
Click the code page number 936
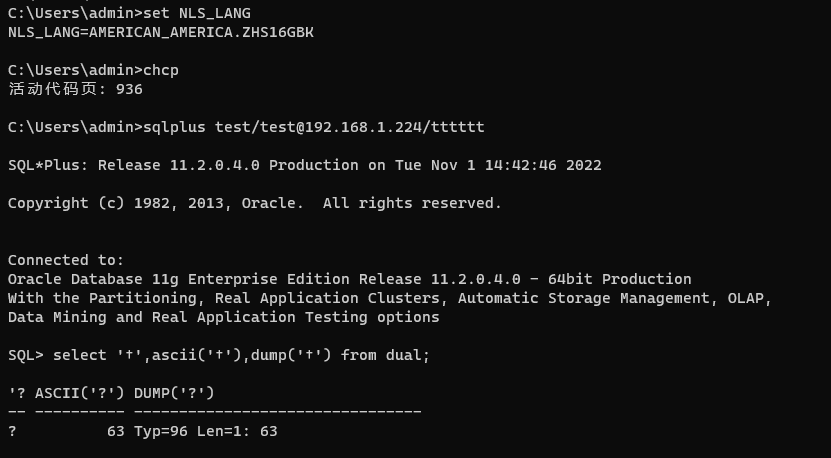click(129, 89)
